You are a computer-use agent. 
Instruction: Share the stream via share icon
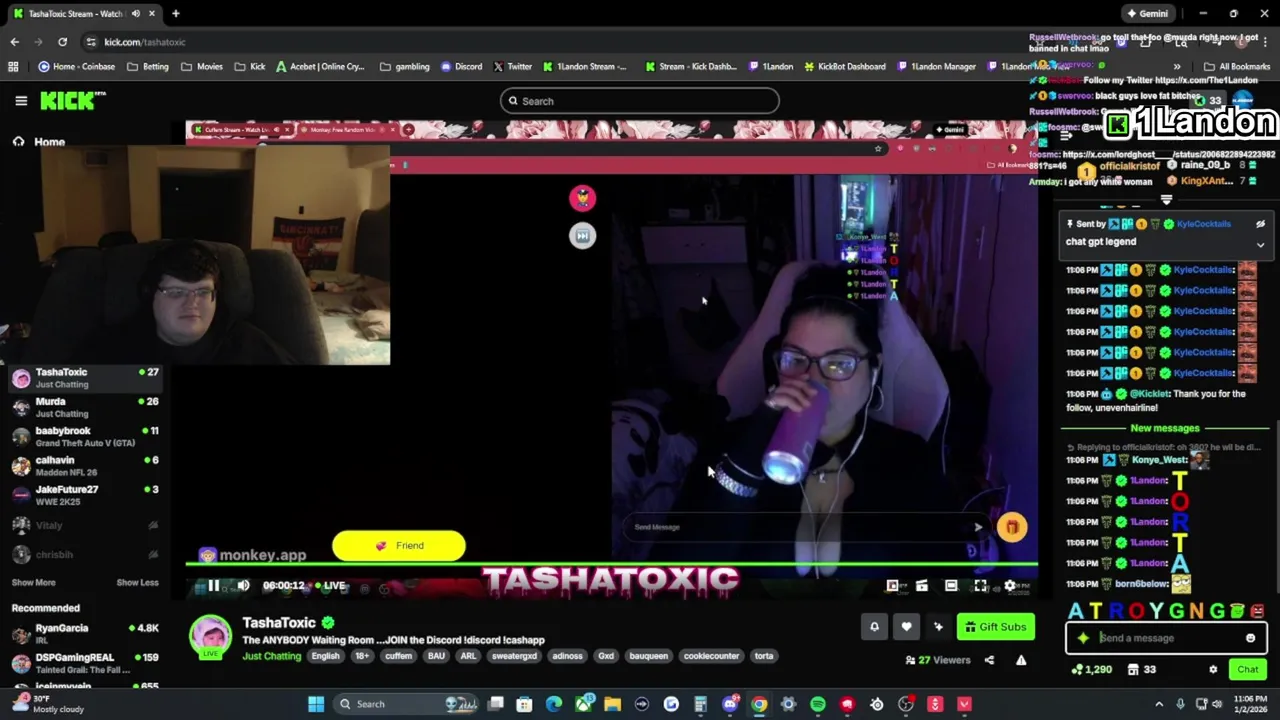tap(989, 660)
